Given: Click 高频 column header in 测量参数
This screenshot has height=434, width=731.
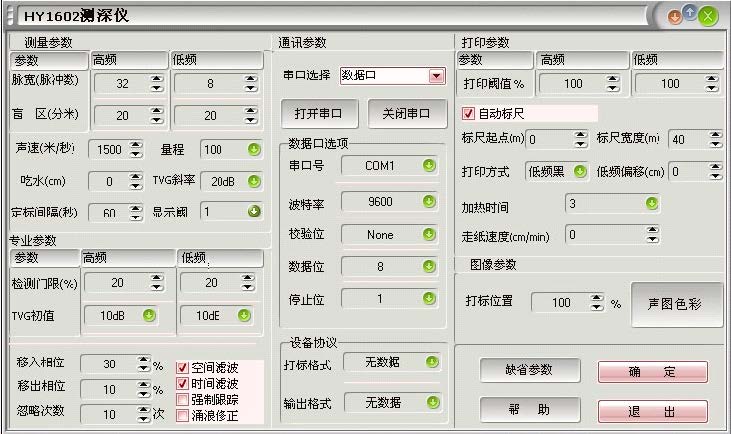Looking at the screenshot, I should [129, 60].
